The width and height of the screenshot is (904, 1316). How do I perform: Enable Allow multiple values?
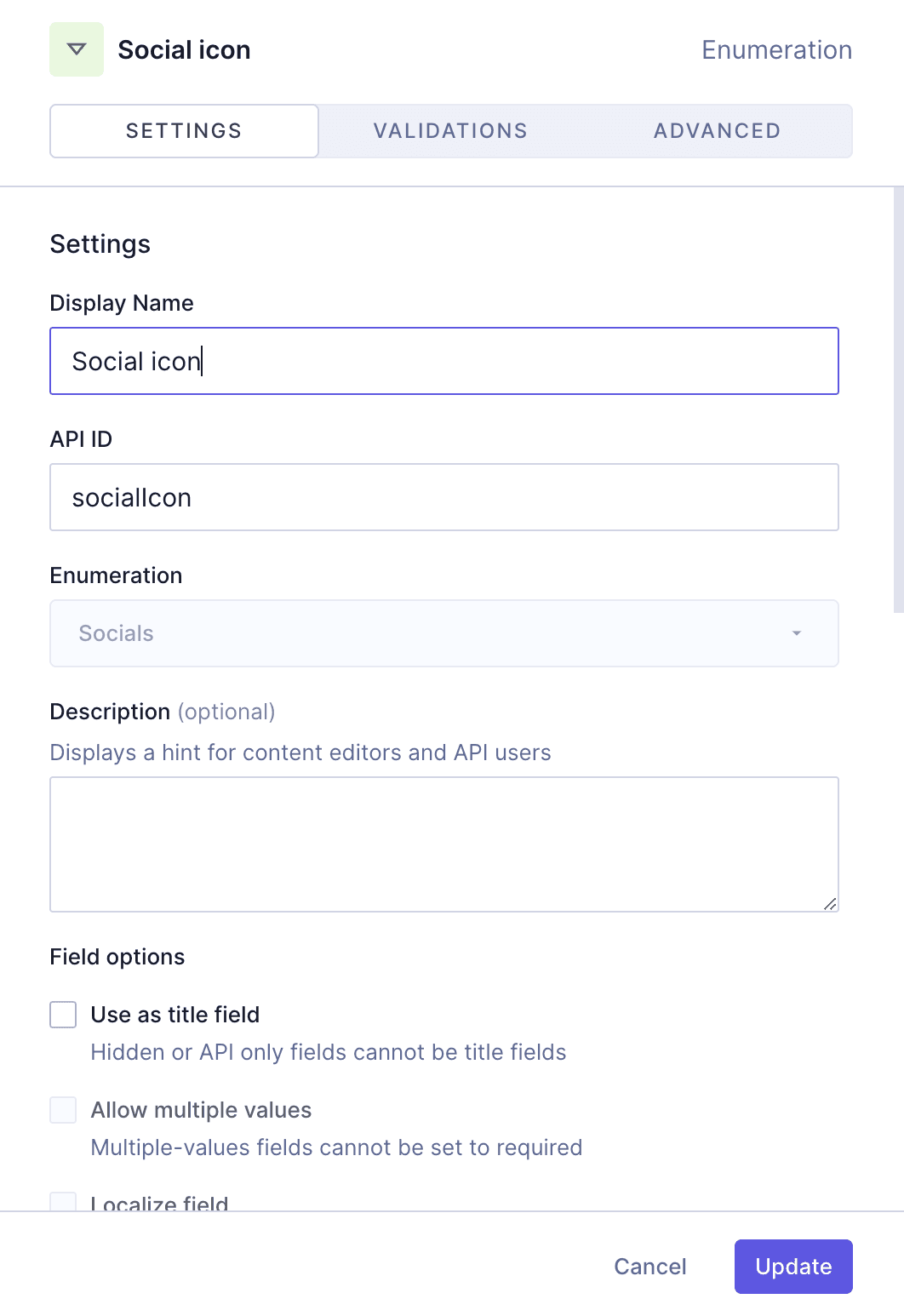point(63,1110)
